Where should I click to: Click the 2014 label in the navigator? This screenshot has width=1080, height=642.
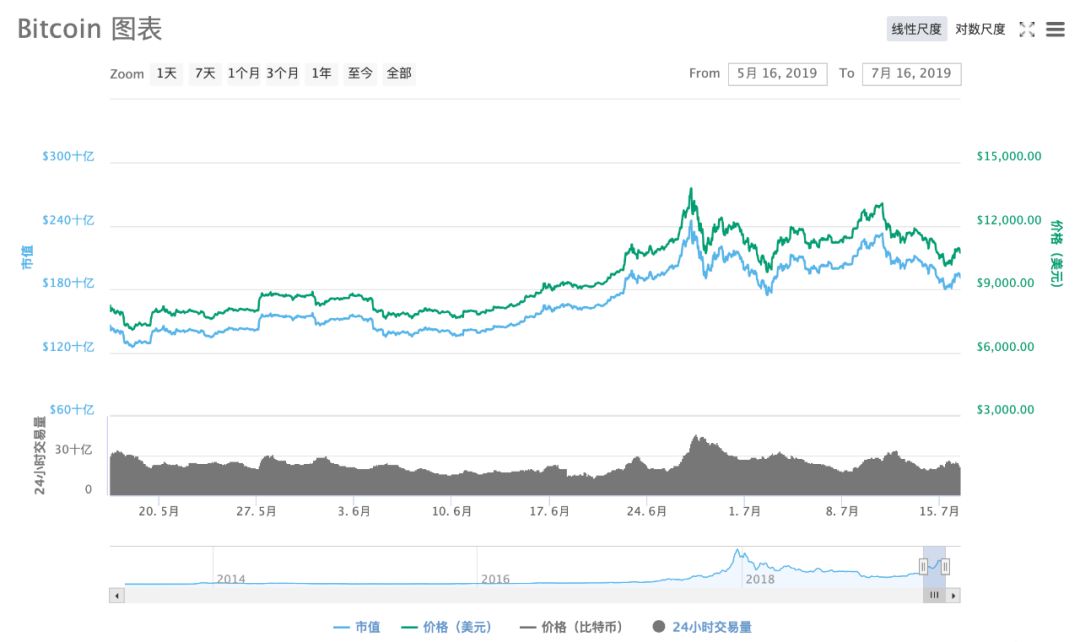(231, 579)
